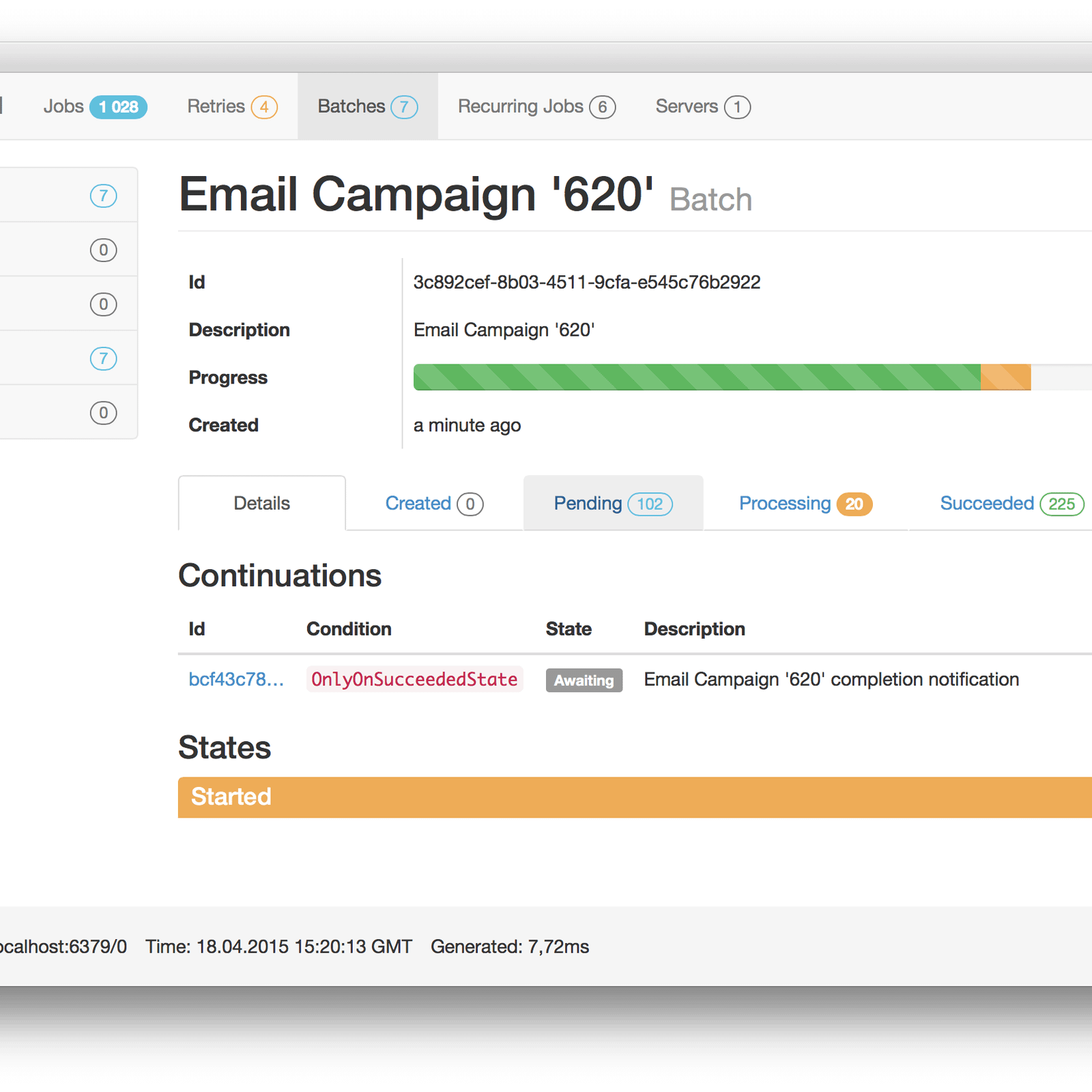Select the second sidebar row from top
Screen dimensions: 1092x1092
pyautogui.click(x=68, y=250)
